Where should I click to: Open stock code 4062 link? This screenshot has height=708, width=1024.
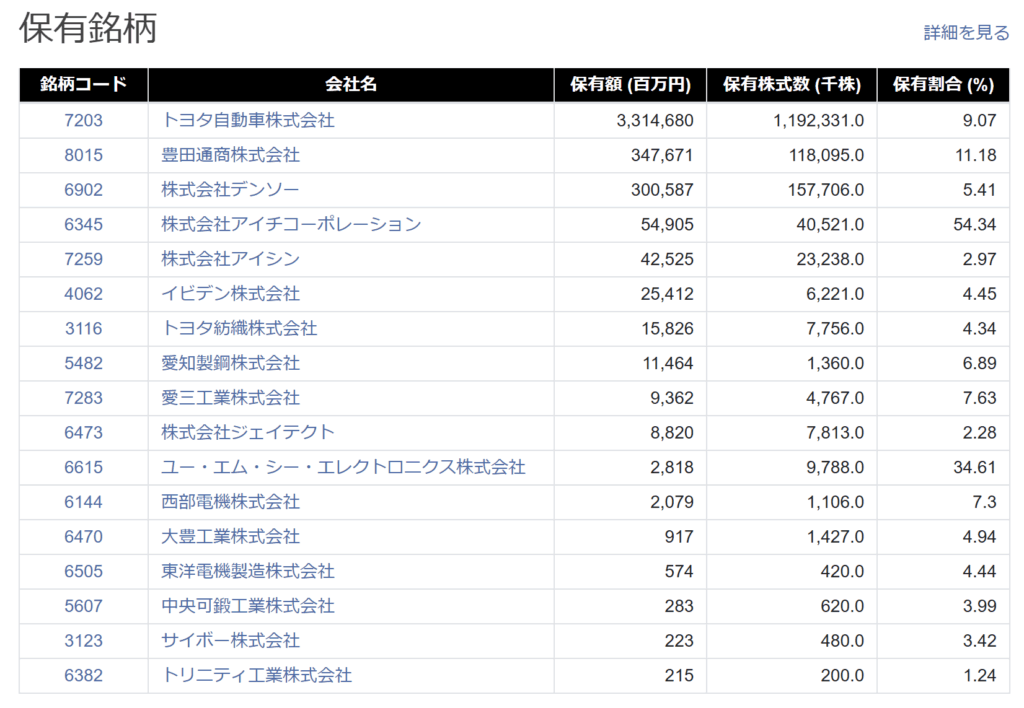(x=84, y=293)
